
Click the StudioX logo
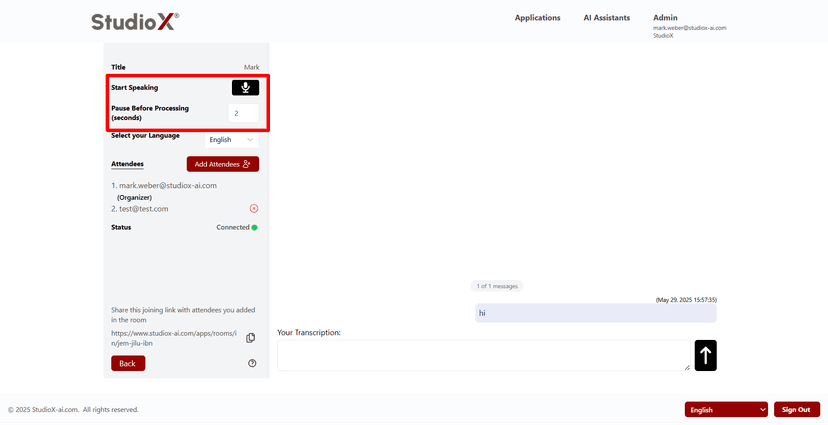coord(135,22)
